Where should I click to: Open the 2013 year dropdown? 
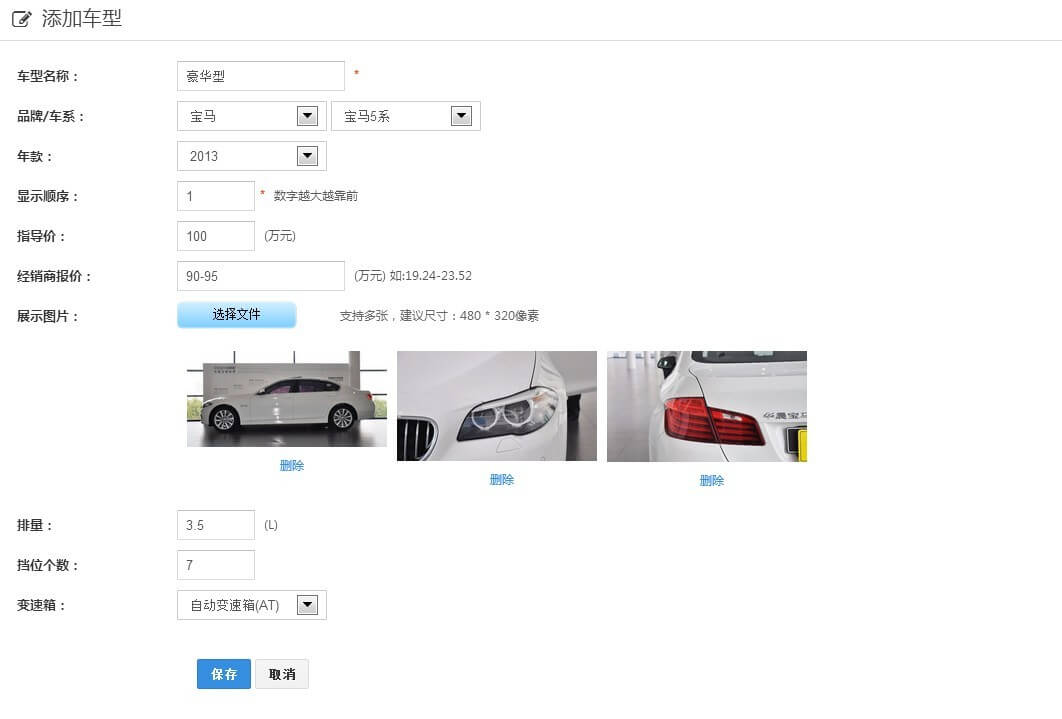pos(252,156)
